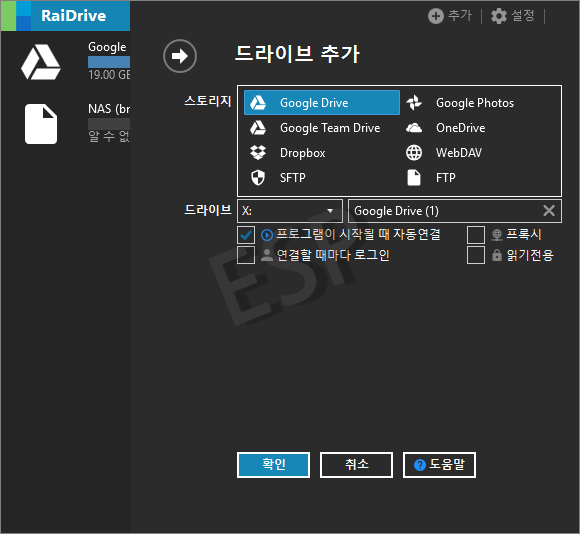Enable the 읽기전용 checkbox
This screenshot has width=580, height=534.
[x=476, y=255]
